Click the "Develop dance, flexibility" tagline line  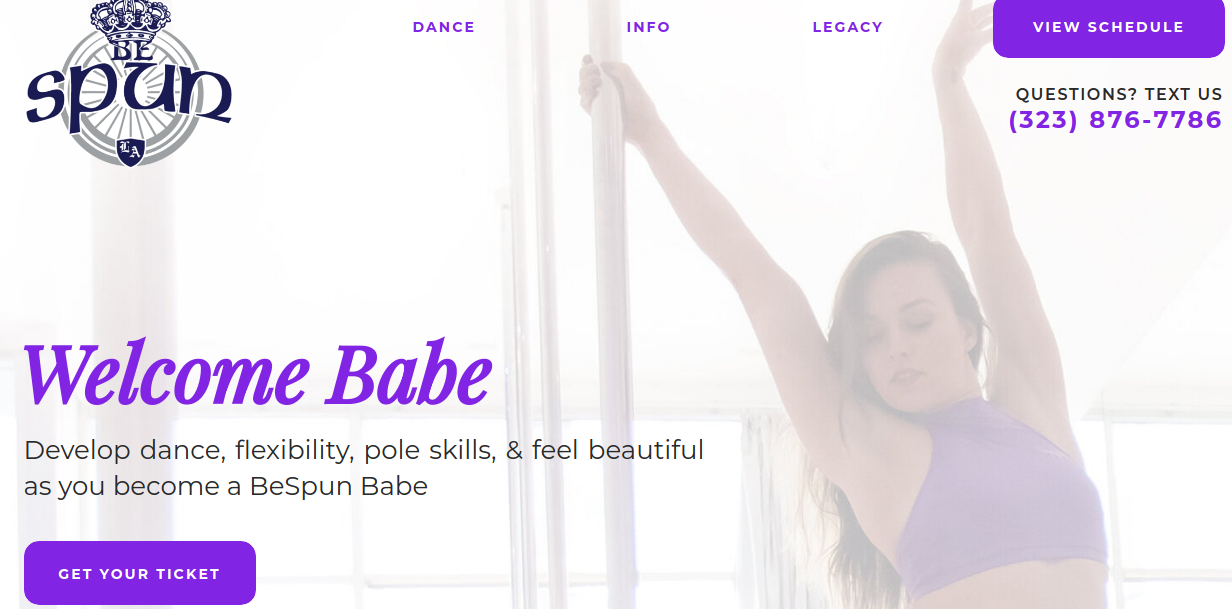(x=364, y=450)
